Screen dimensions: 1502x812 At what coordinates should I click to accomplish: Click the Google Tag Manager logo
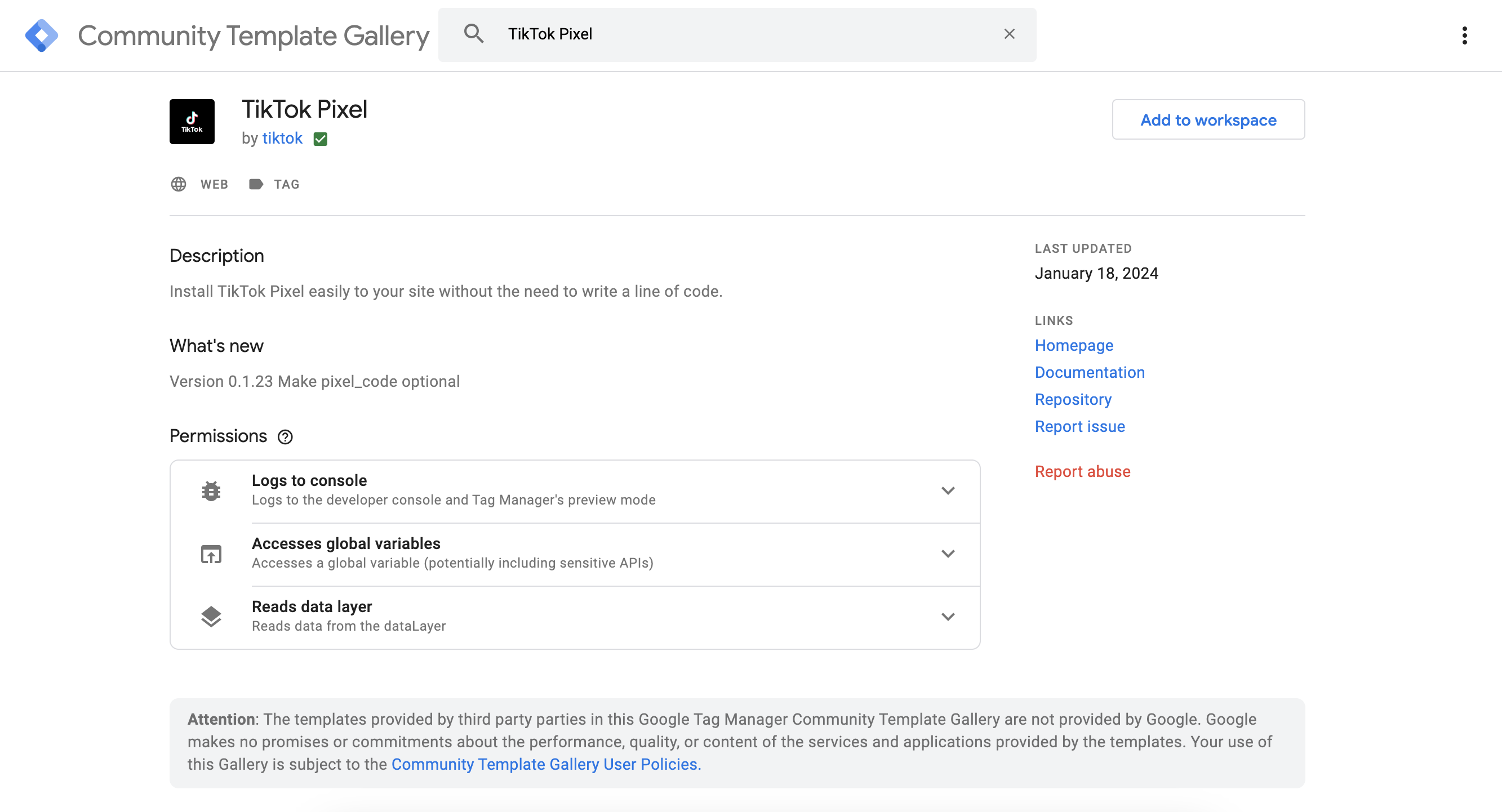click(41, 35)
